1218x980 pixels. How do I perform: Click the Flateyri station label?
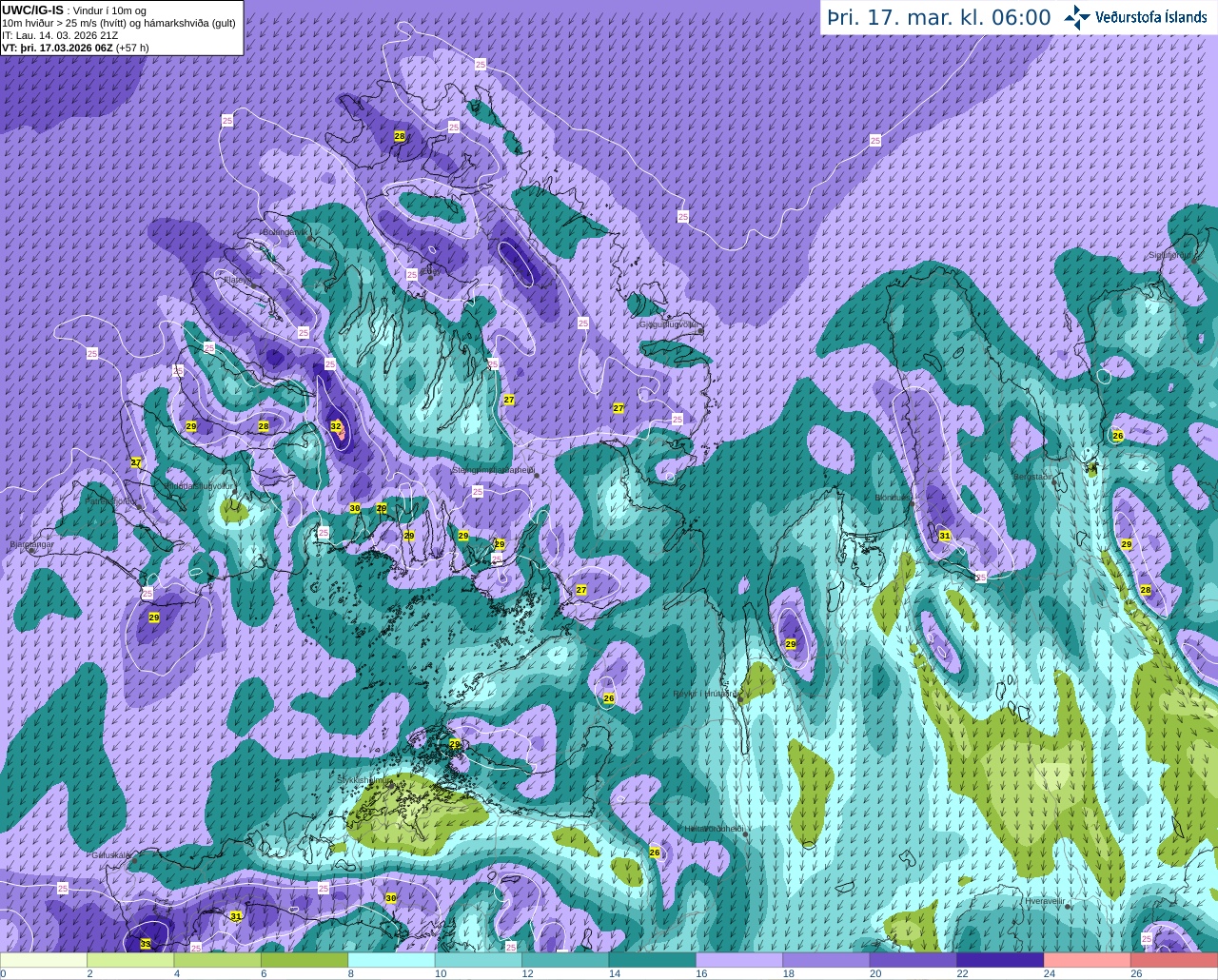click(237, 280)
